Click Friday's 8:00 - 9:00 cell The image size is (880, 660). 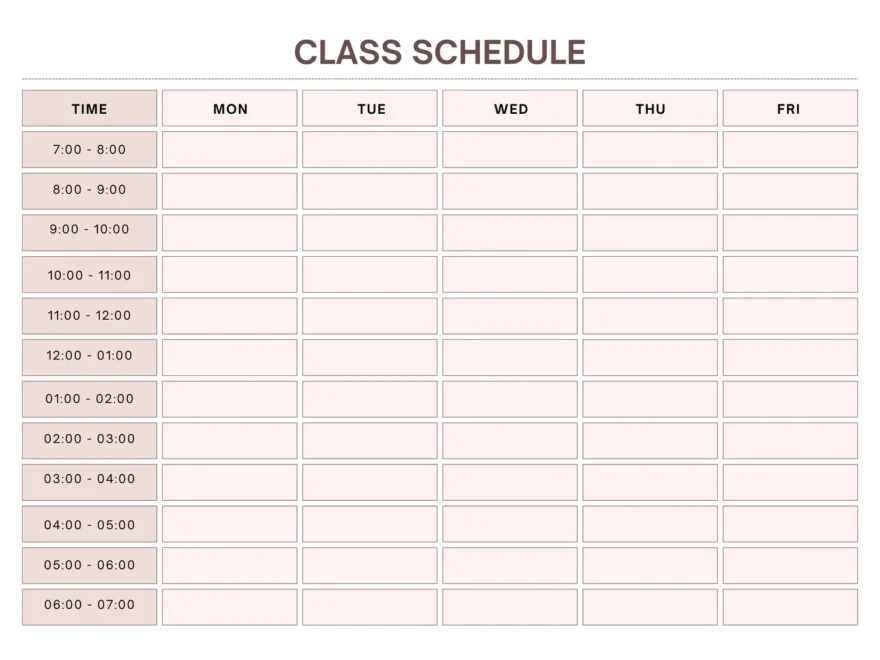pyautogui.click(x=789, y=191)
